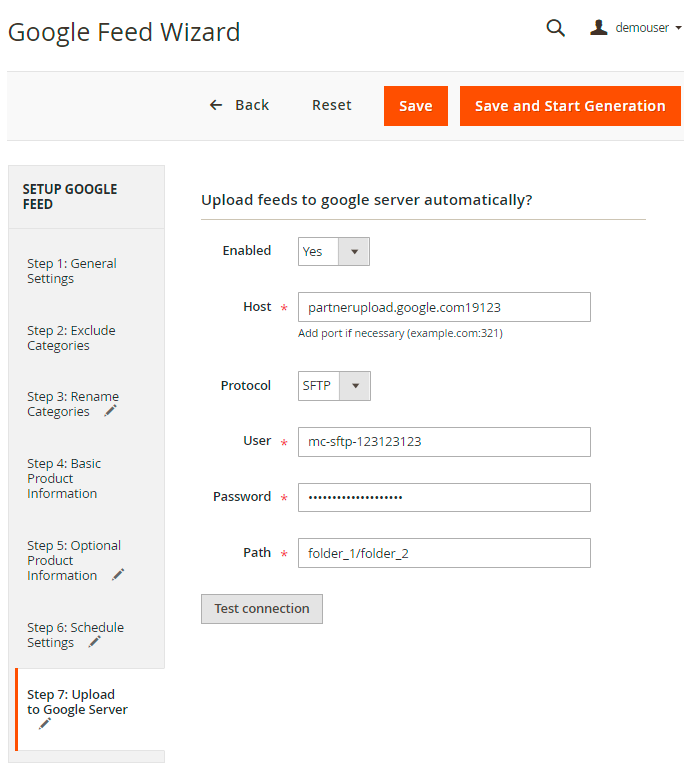Switch to Step 4: Basic Product Information

[64, 478]
